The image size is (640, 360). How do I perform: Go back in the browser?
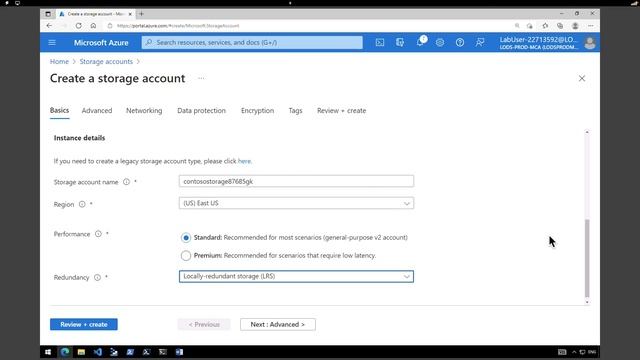[49, 26]
